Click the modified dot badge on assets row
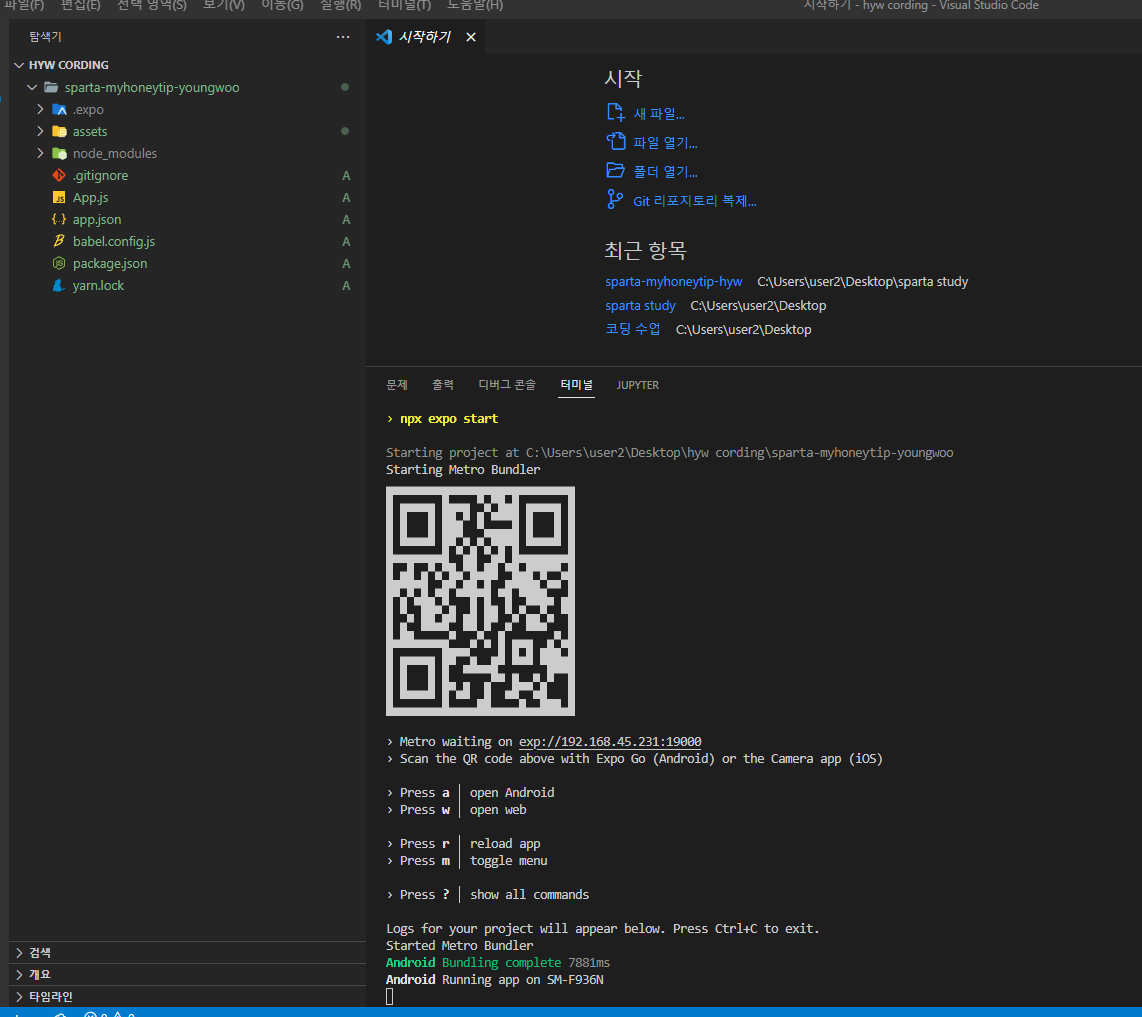The height and width of the screenshot is (1017, 1142). (x=345, y=131)
